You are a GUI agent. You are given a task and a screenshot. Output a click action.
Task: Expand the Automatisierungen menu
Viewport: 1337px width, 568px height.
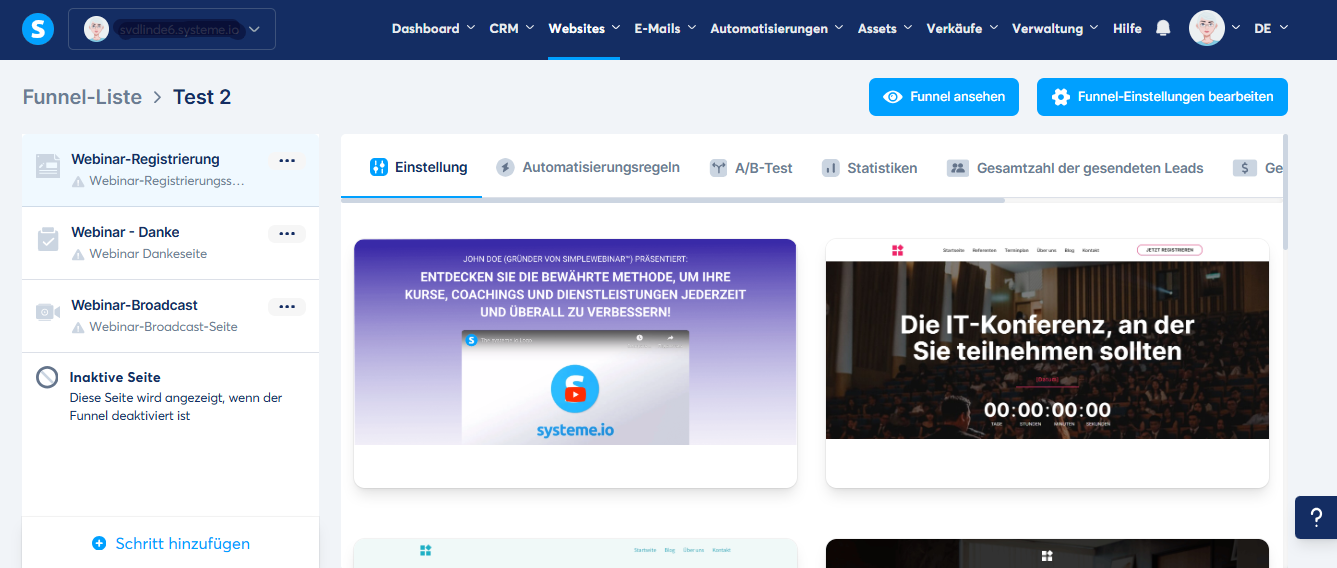coord(777,29)
